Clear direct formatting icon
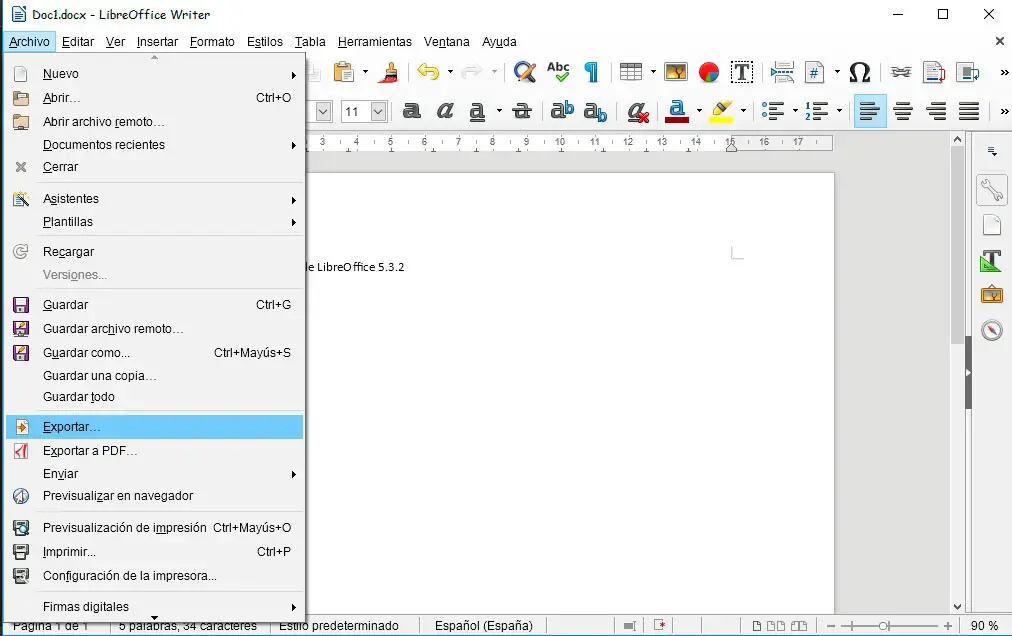The width and height of the screenshot is (1012, 636). tap(638, 112)
